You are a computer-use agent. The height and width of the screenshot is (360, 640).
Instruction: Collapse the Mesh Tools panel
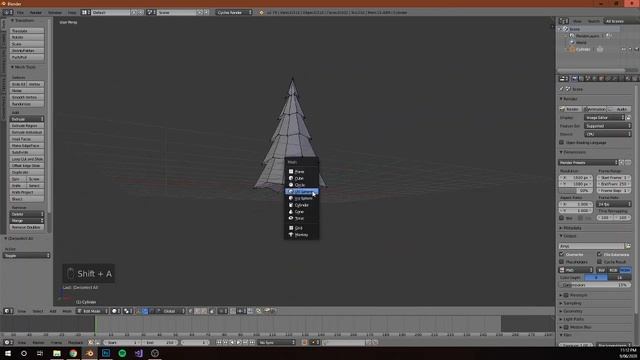[x=23, y=67]
